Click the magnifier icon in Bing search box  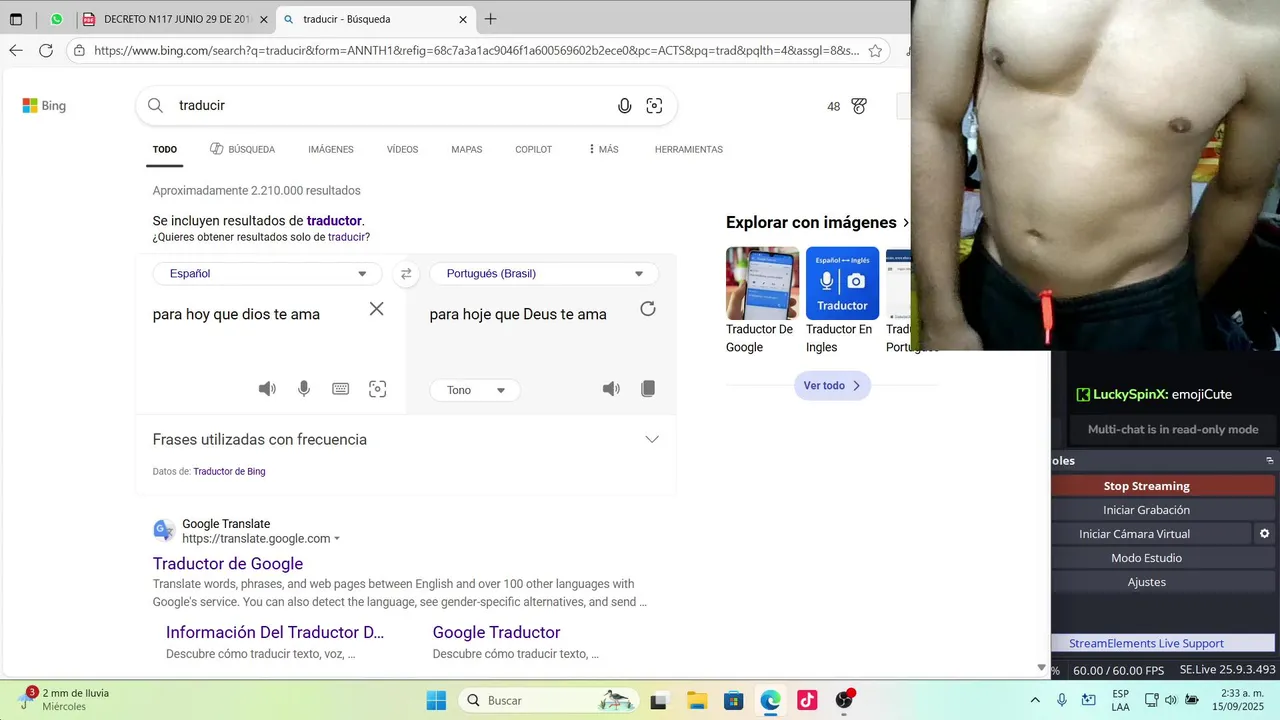pos(155,106)
